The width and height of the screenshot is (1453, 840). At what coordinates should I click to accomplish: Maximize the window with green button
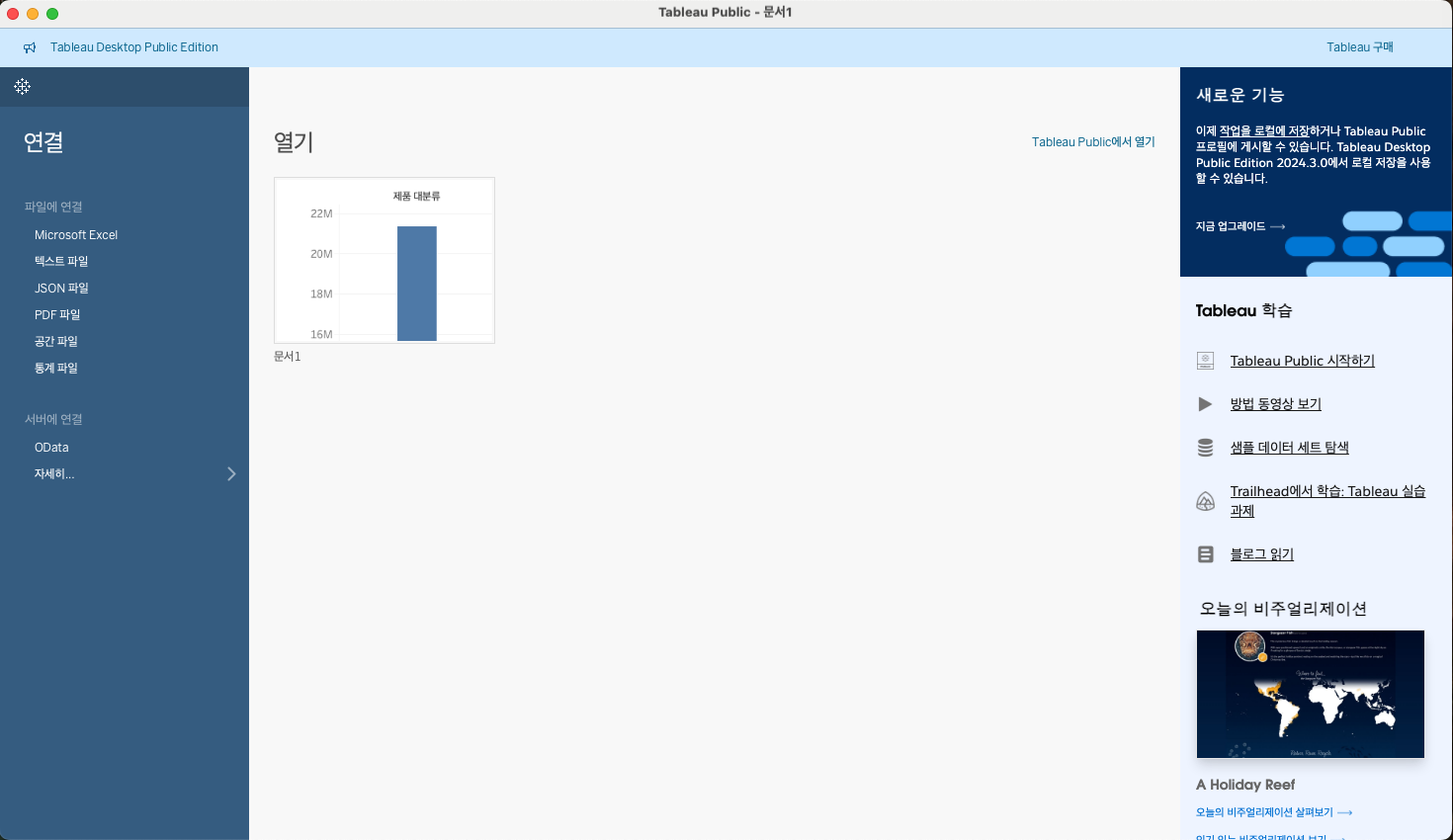pyautogui.click(x=52, y=13)
